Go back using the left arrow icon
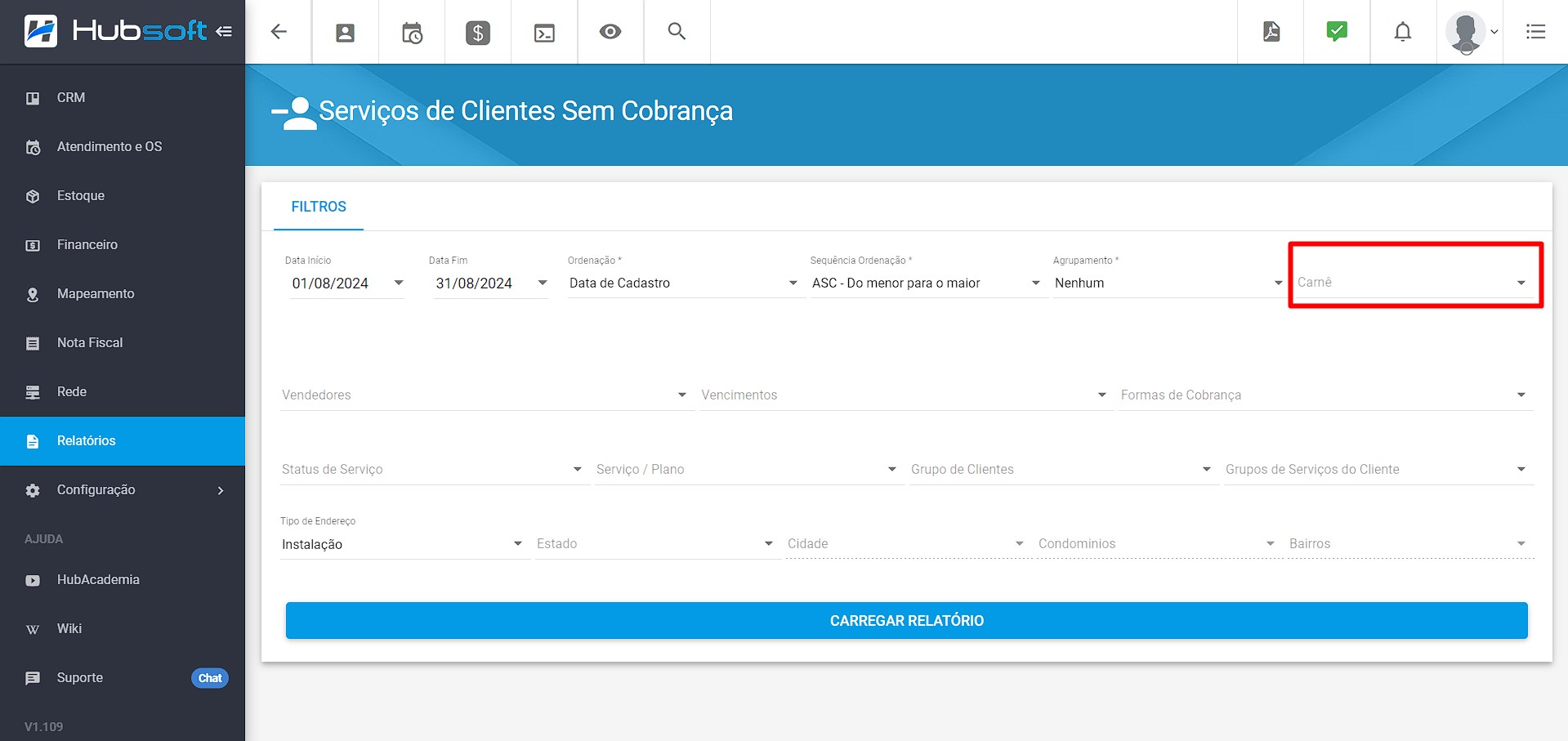Viewport: 1568px width, 741px height. [x=279, y=32]
